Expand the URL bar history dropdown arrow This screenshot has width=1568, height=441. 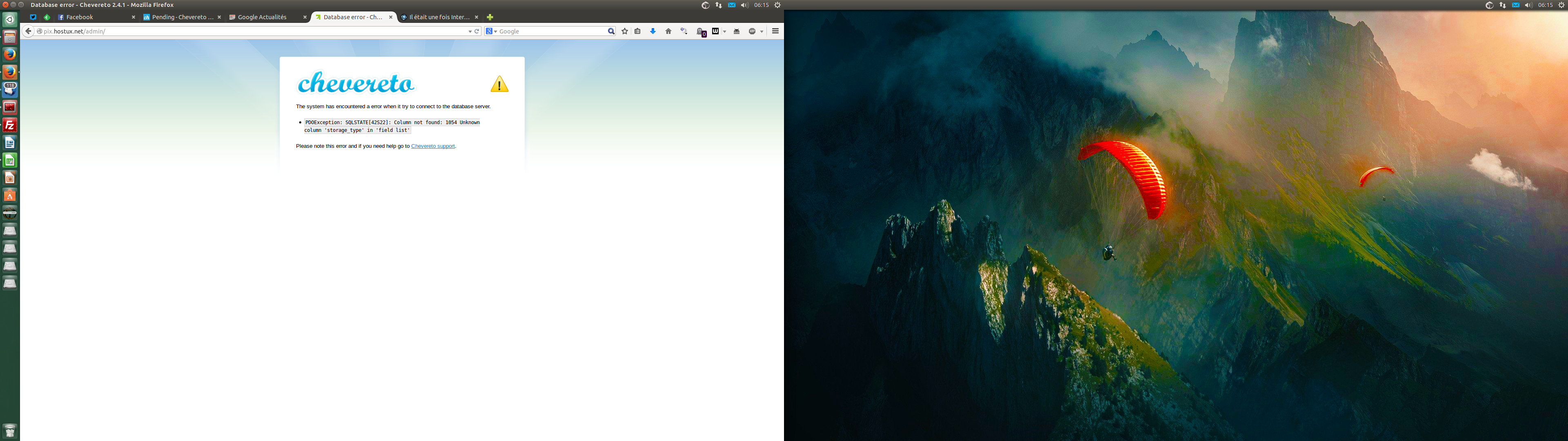(469, 31)
